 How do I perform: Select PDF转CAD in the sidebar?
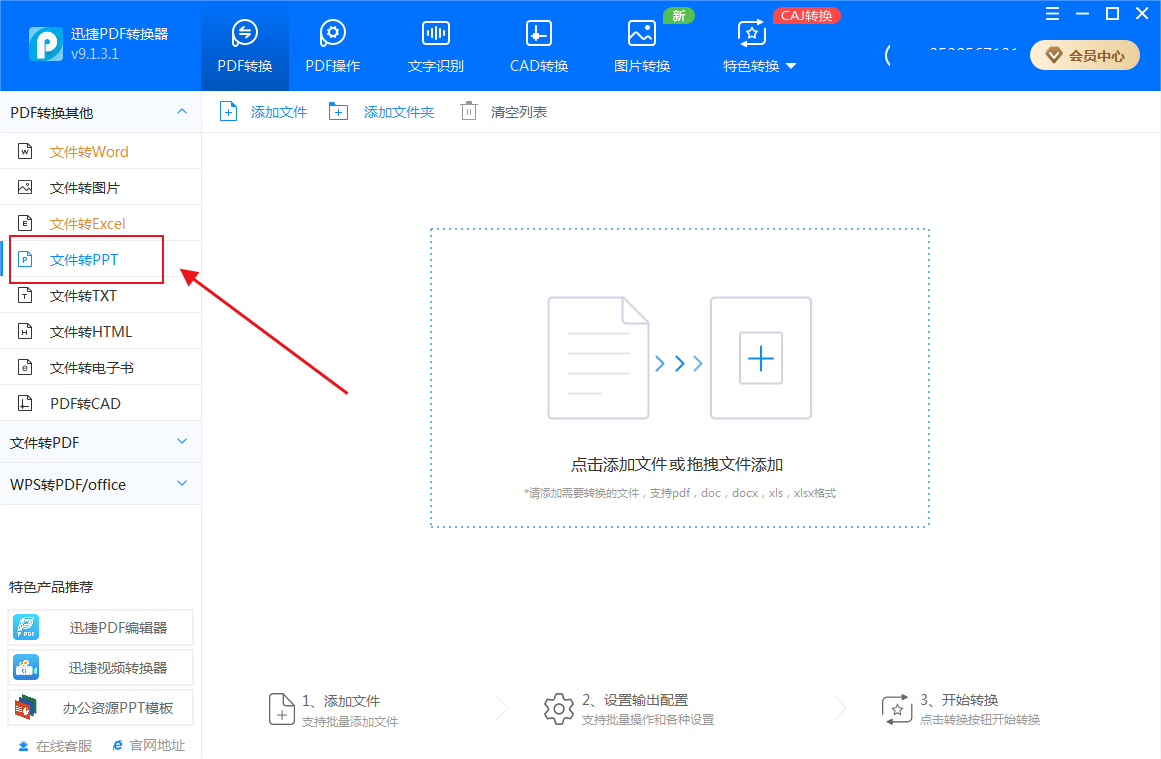point(101,404)
